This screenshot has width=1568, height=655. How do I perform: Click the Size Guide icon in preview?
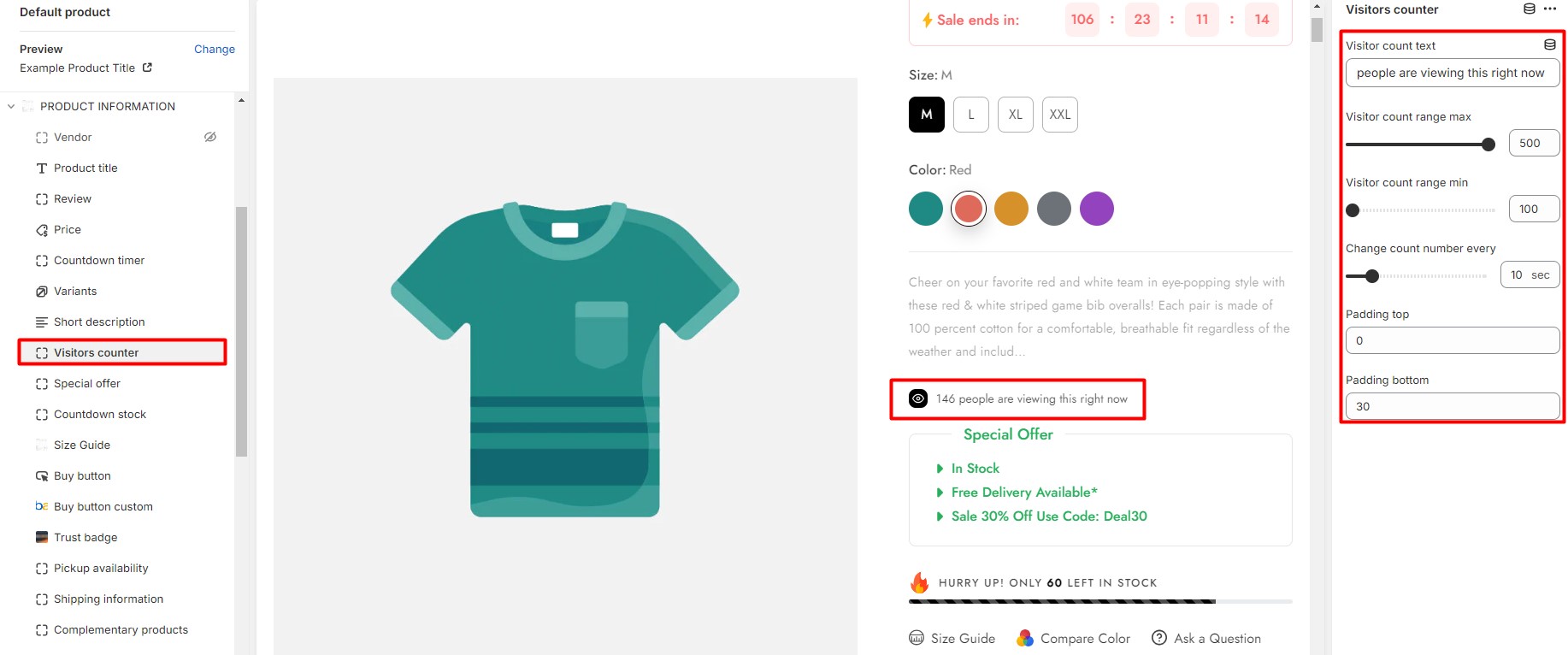917,638
